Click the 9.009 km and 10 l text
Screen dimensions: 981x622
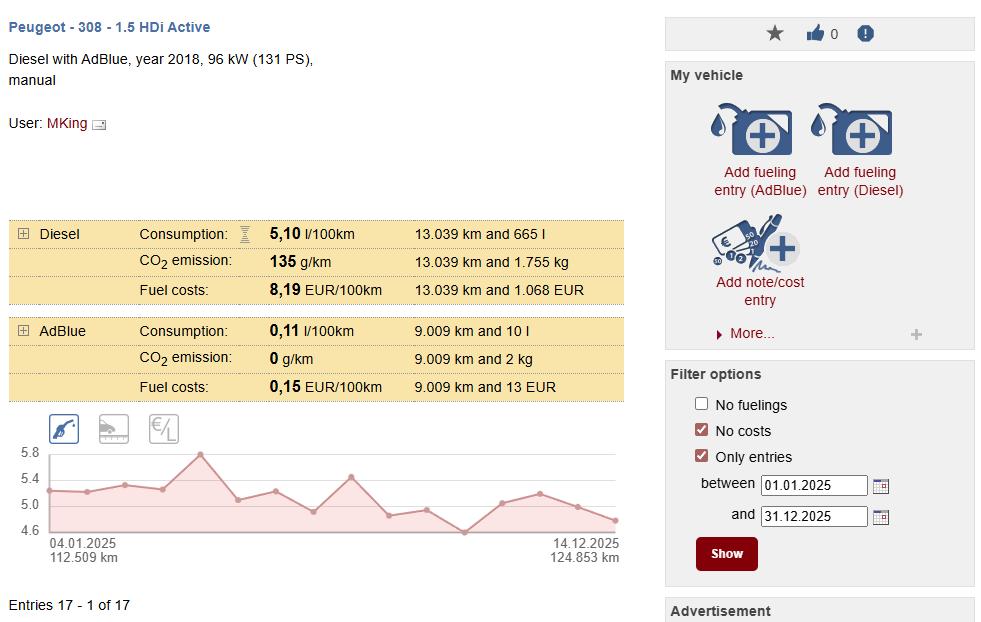(x=472, y=331)
